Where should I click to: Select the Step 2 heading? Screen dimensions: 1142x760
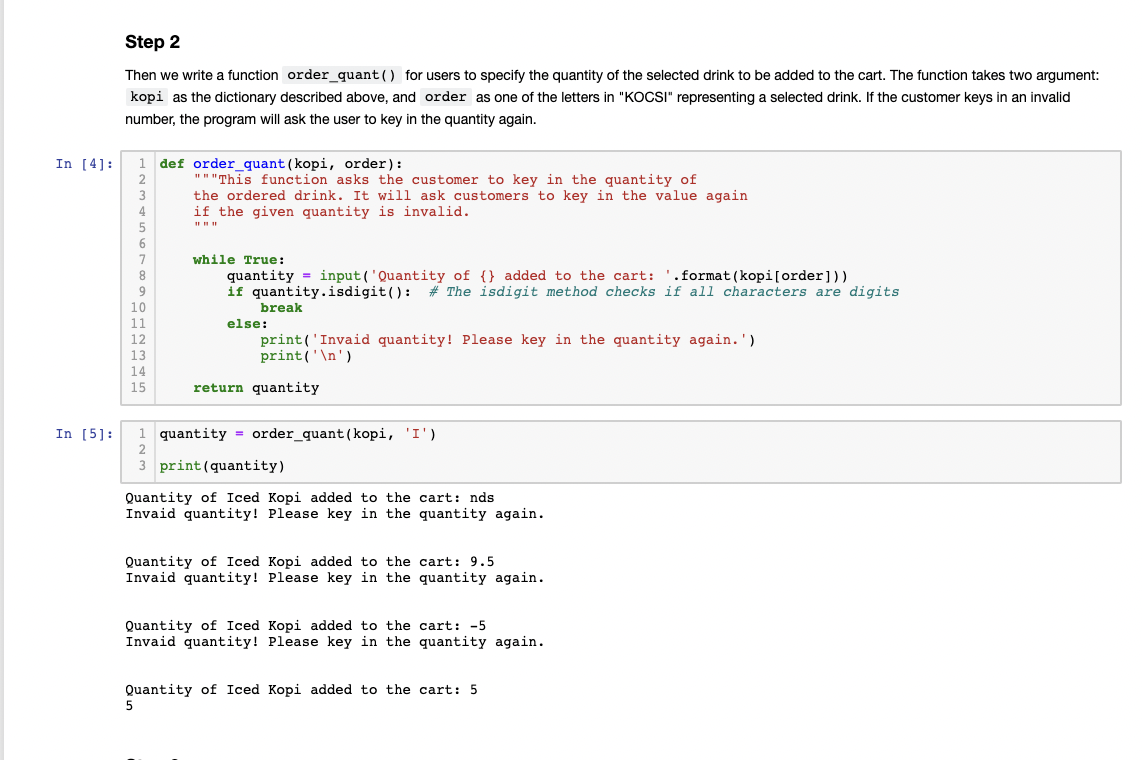153,42
